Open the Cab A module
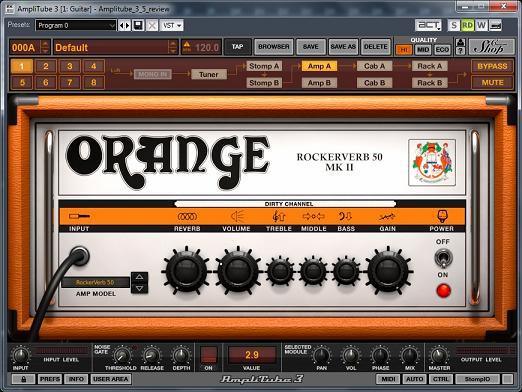Viewport: 522px width, 392px height. click(x=375, y=66)
